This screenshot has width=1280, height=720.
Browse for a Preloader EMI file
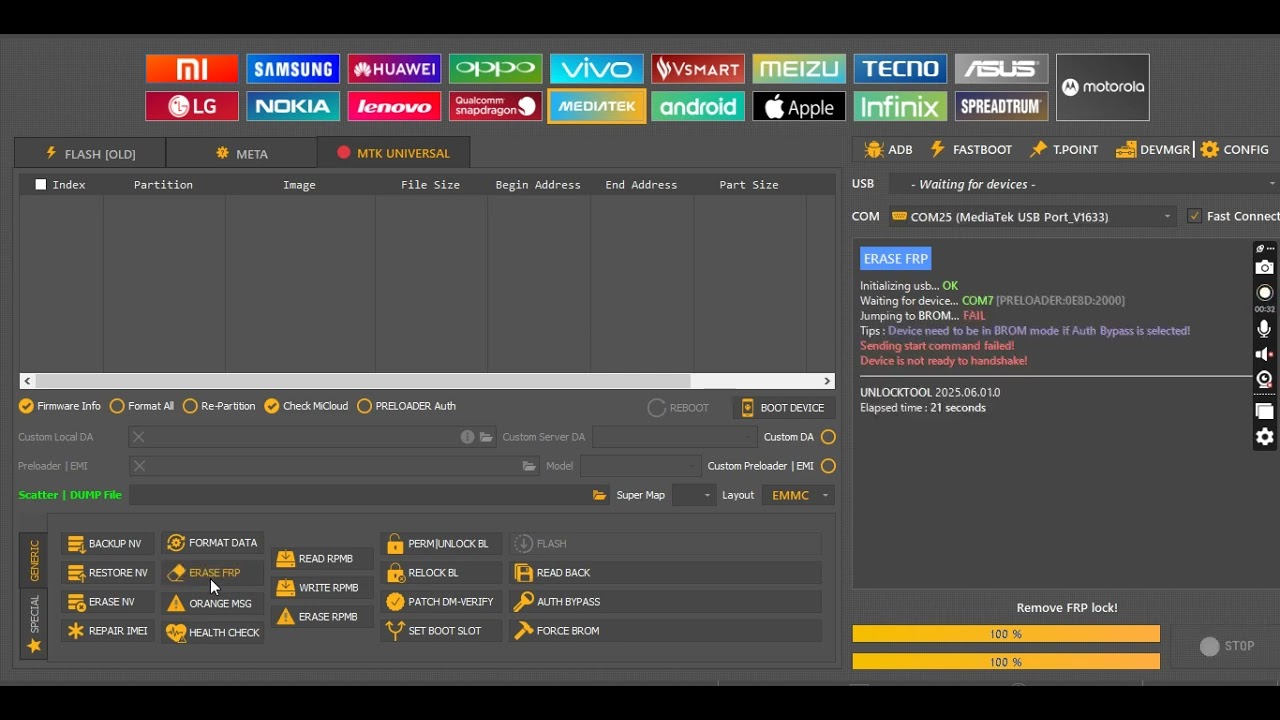pos(529,466)
